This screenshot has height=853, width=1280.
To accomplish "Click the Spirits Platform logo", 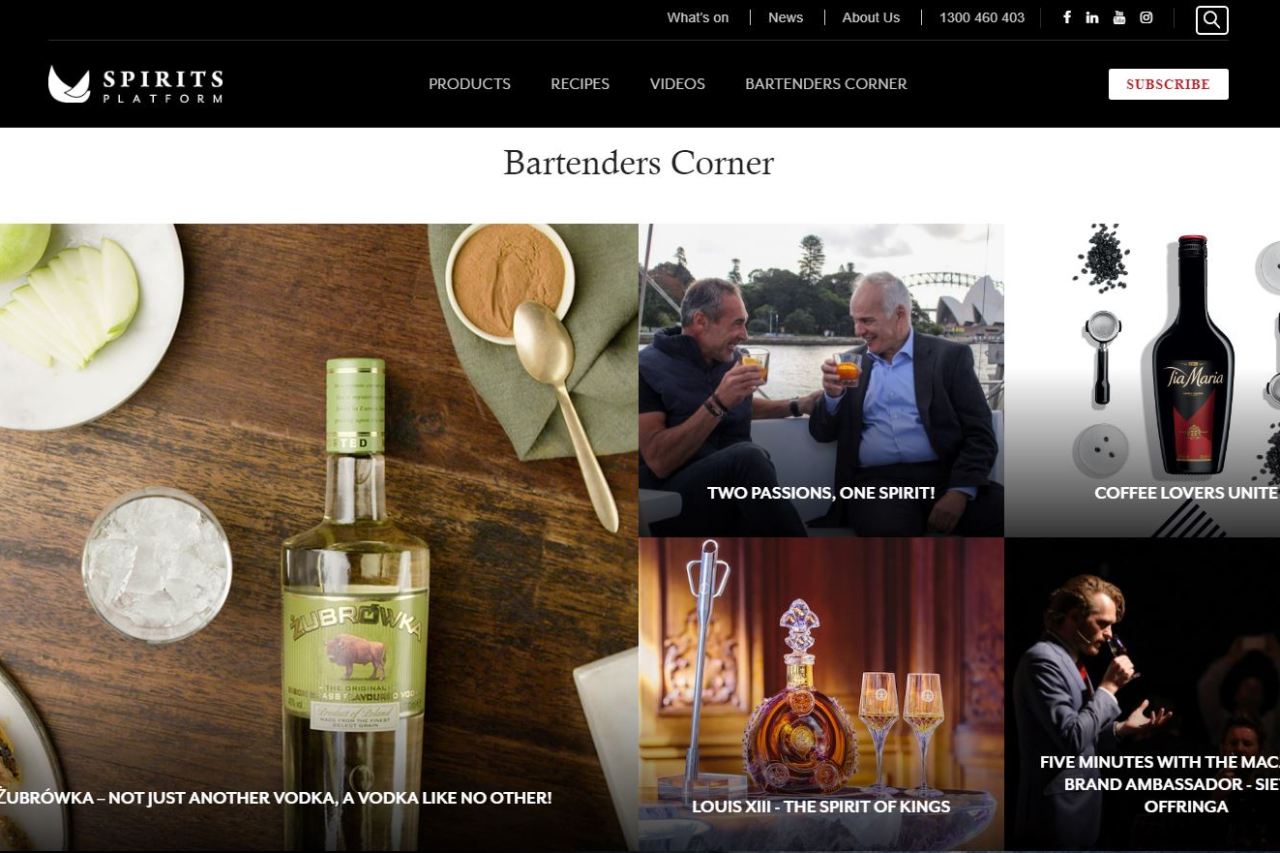I will (135, 84).
